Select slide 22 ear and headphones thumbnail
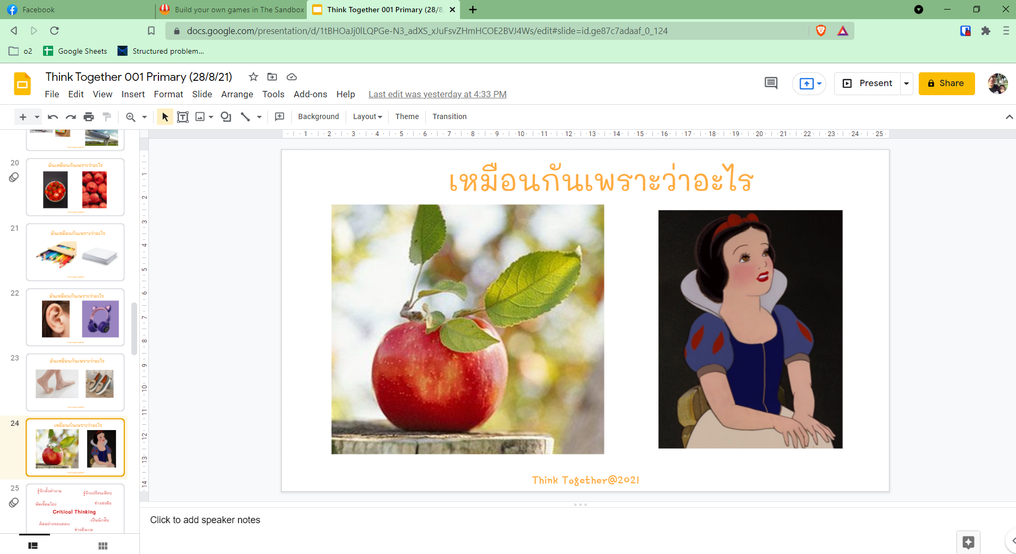Viewport: 1016px width, 554px height. [75, 317]
